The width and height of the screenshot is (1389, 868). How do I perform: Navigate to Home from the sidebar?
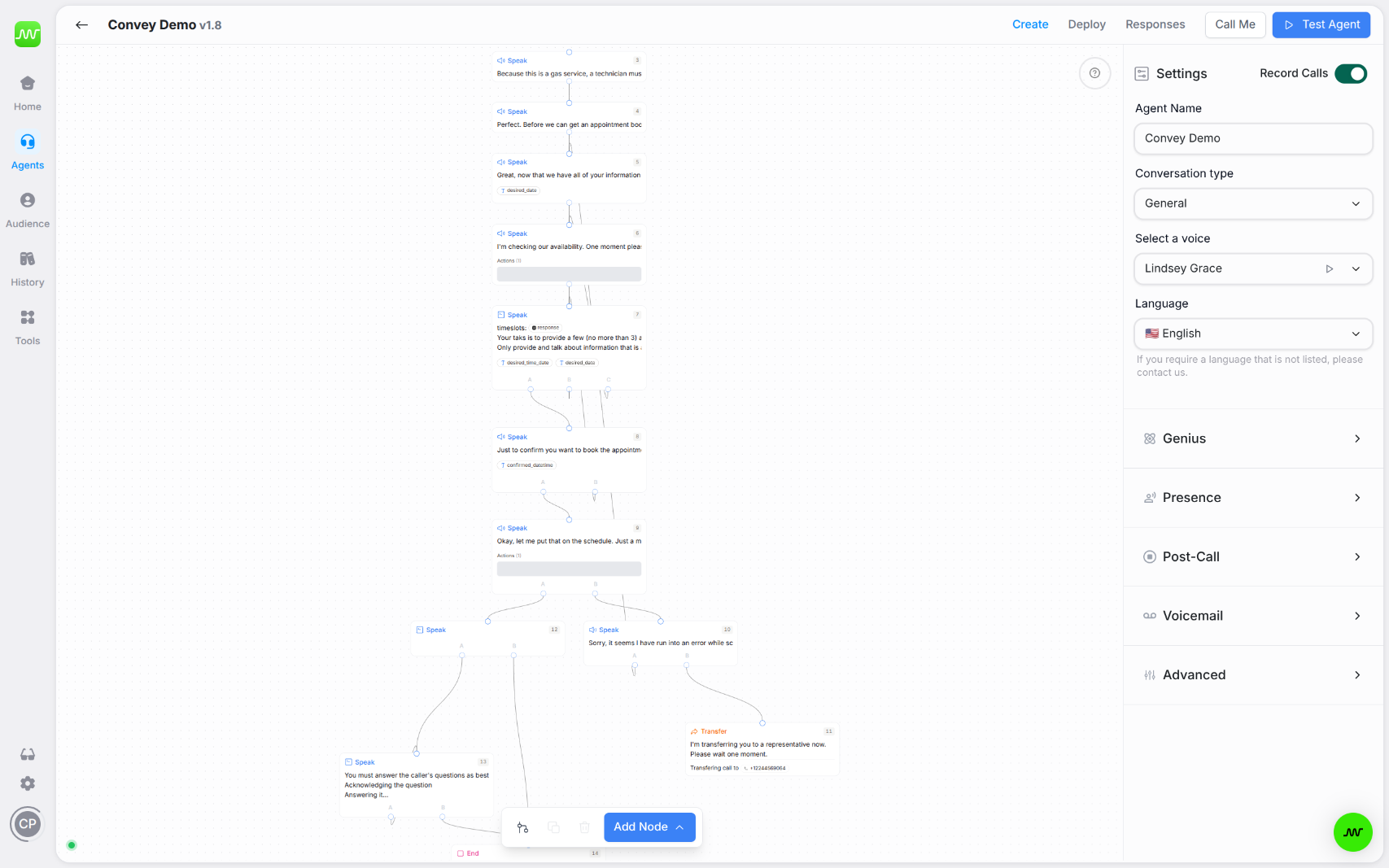27,91
